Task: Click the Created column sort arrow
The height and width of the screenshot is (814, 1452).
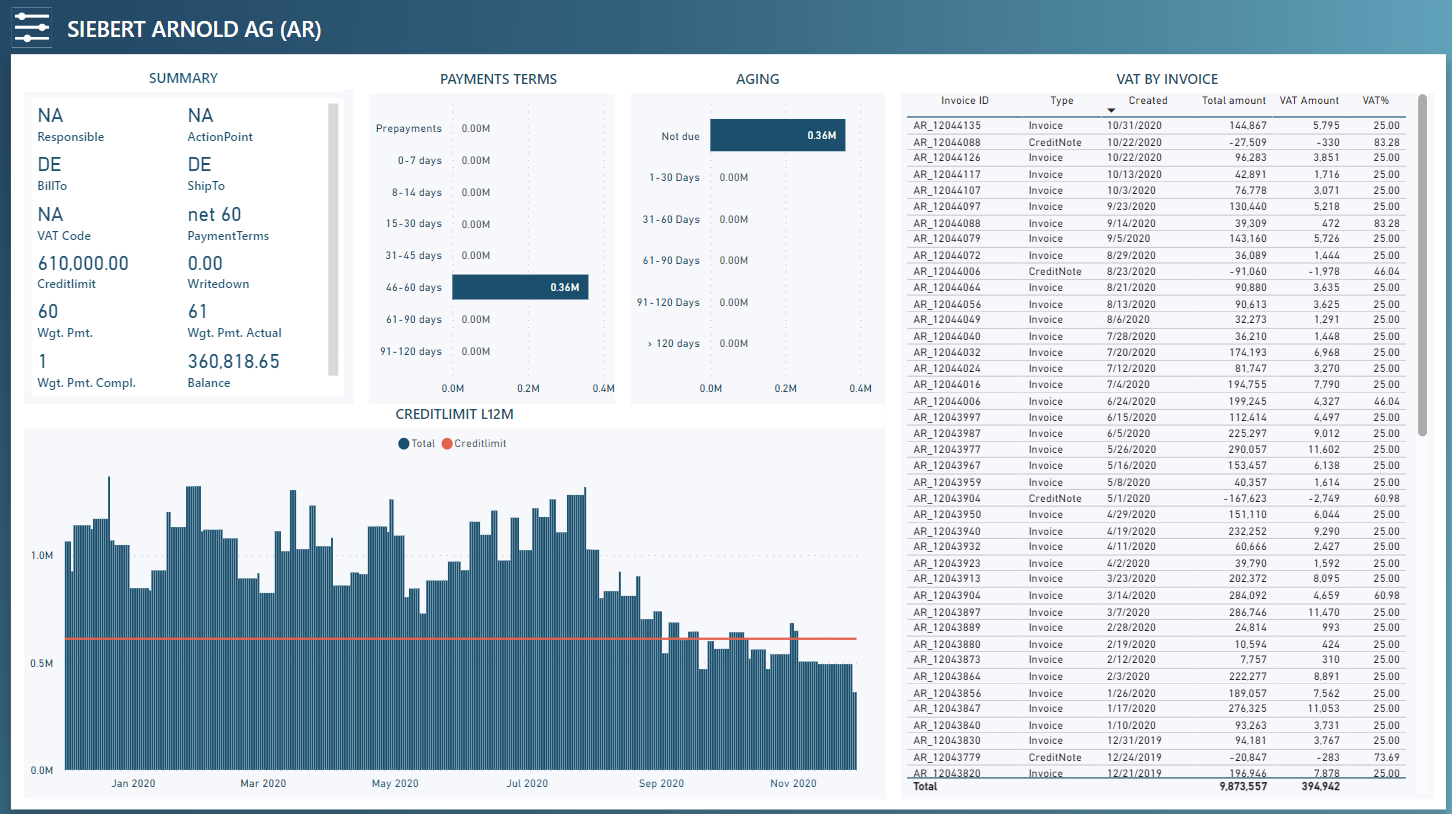Action: click(x=1110, y=110)
